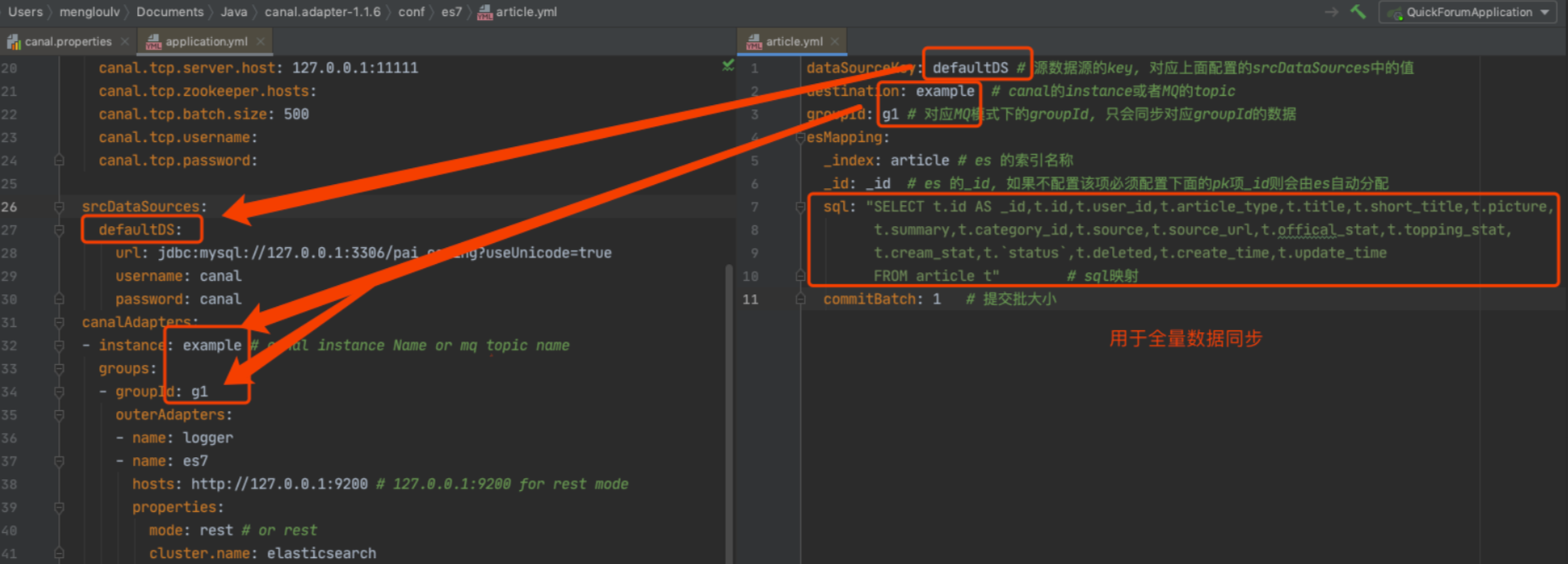Collapse the esMapping fold marker in article.yml
This screenshot has height=564, width=1568.
coord(800,137)
